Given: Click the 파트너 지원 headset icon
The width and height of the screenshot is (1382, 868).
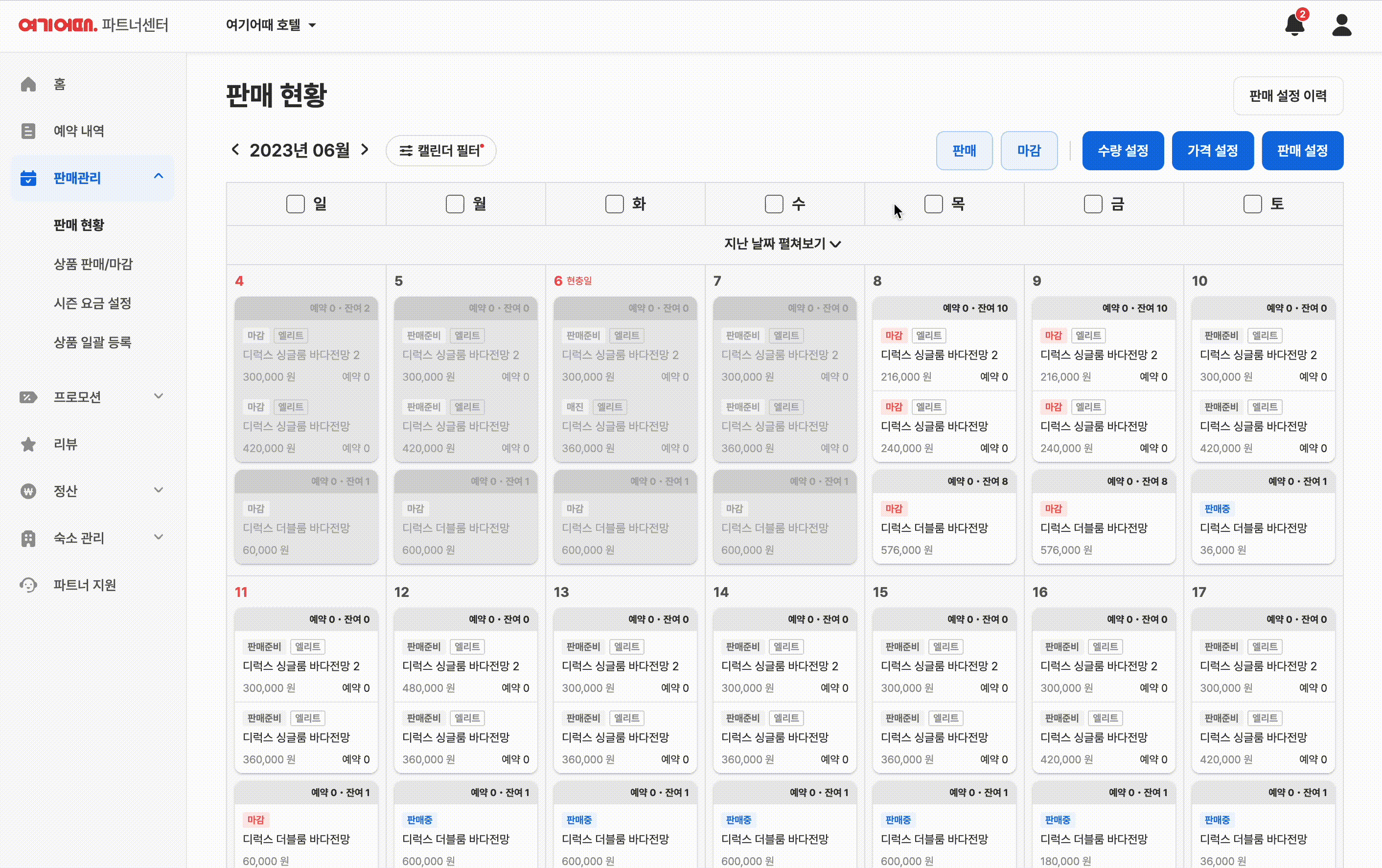Looking at the screenshot, I should pos(28,585).
